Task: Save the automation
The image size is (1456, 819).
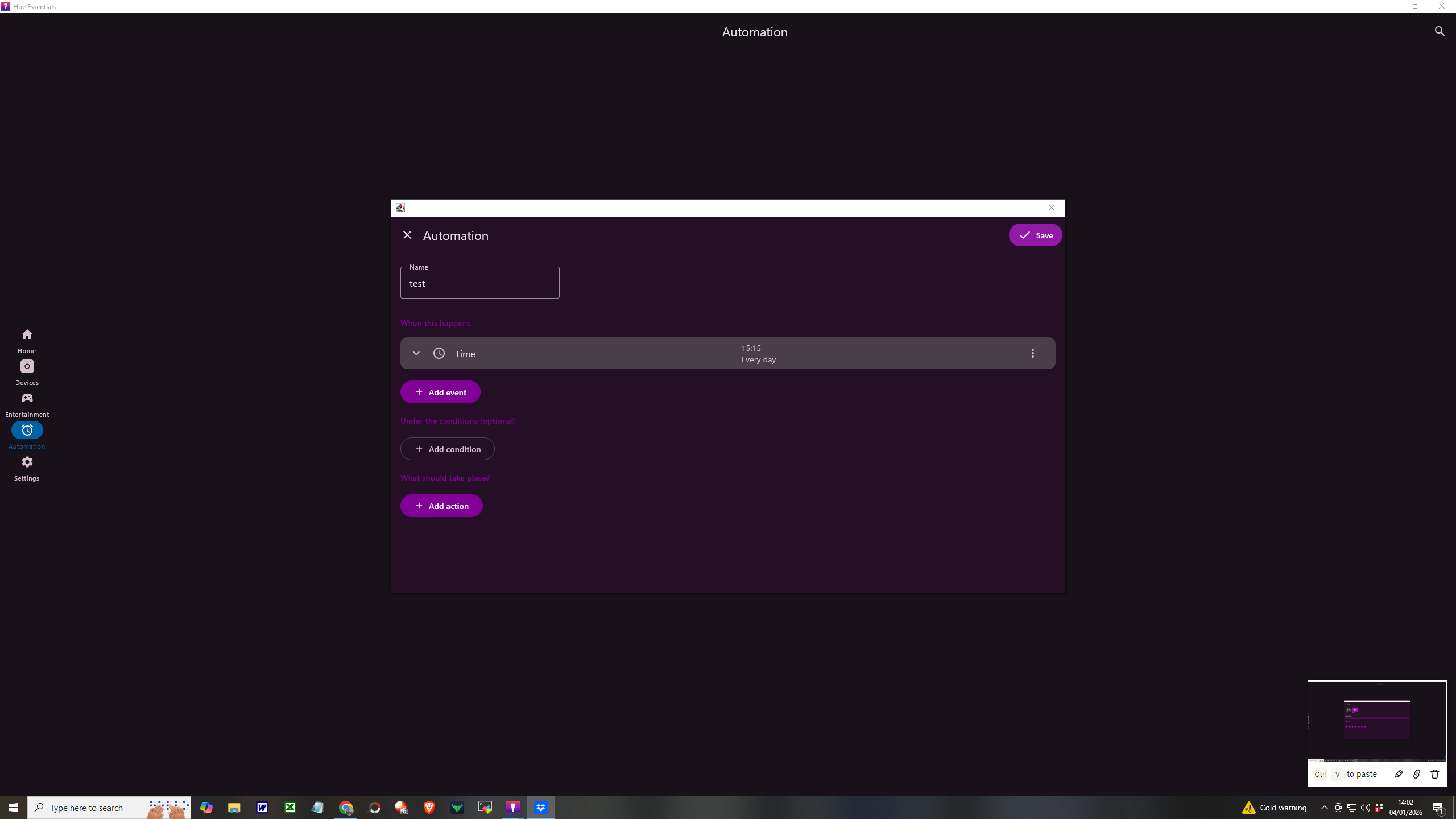Action: point(1035,235)
